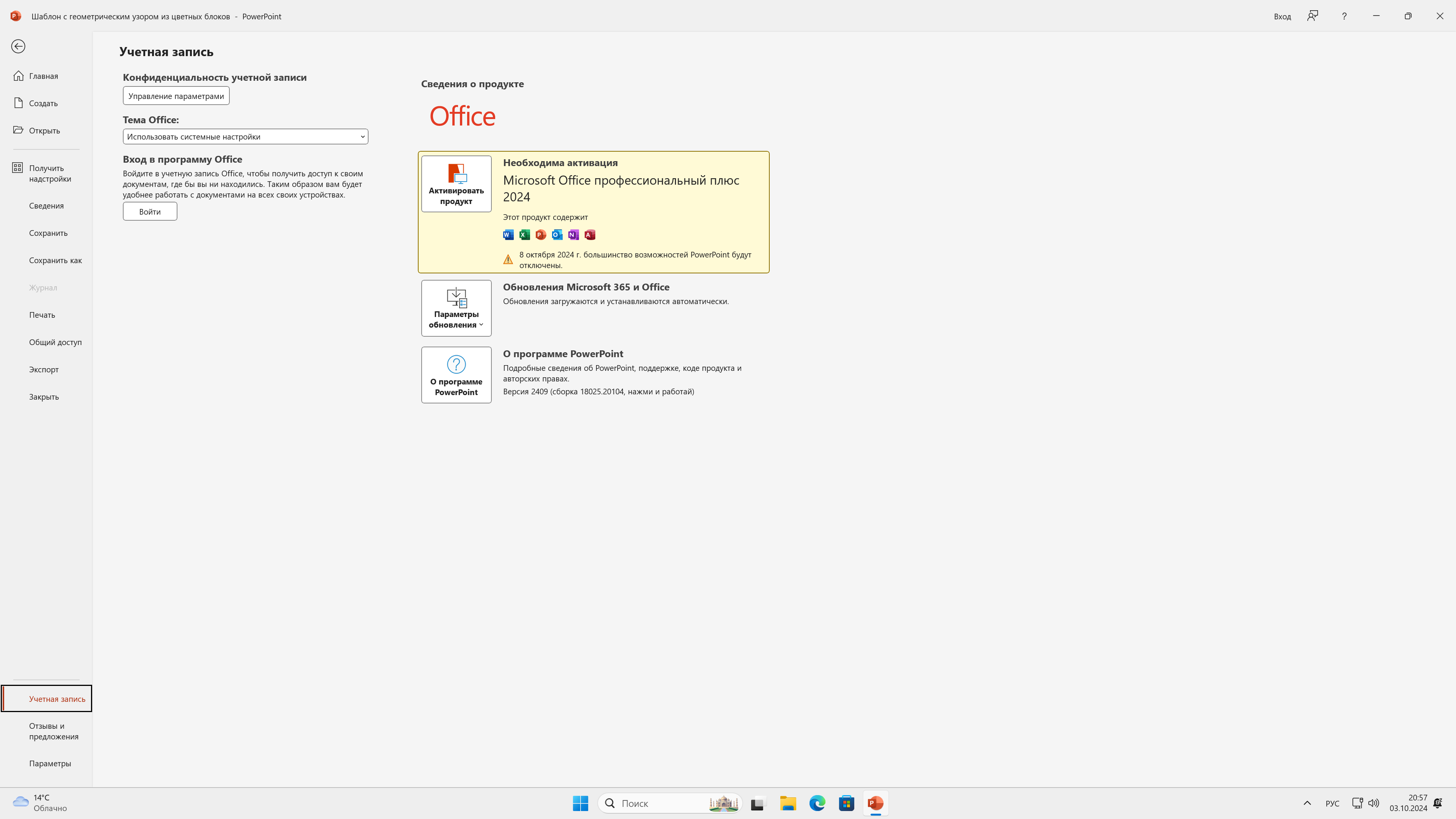Click the person feedback icon in title bar
The height and width of the screenshot is (819, 1456).
[x=1312, y=16]
